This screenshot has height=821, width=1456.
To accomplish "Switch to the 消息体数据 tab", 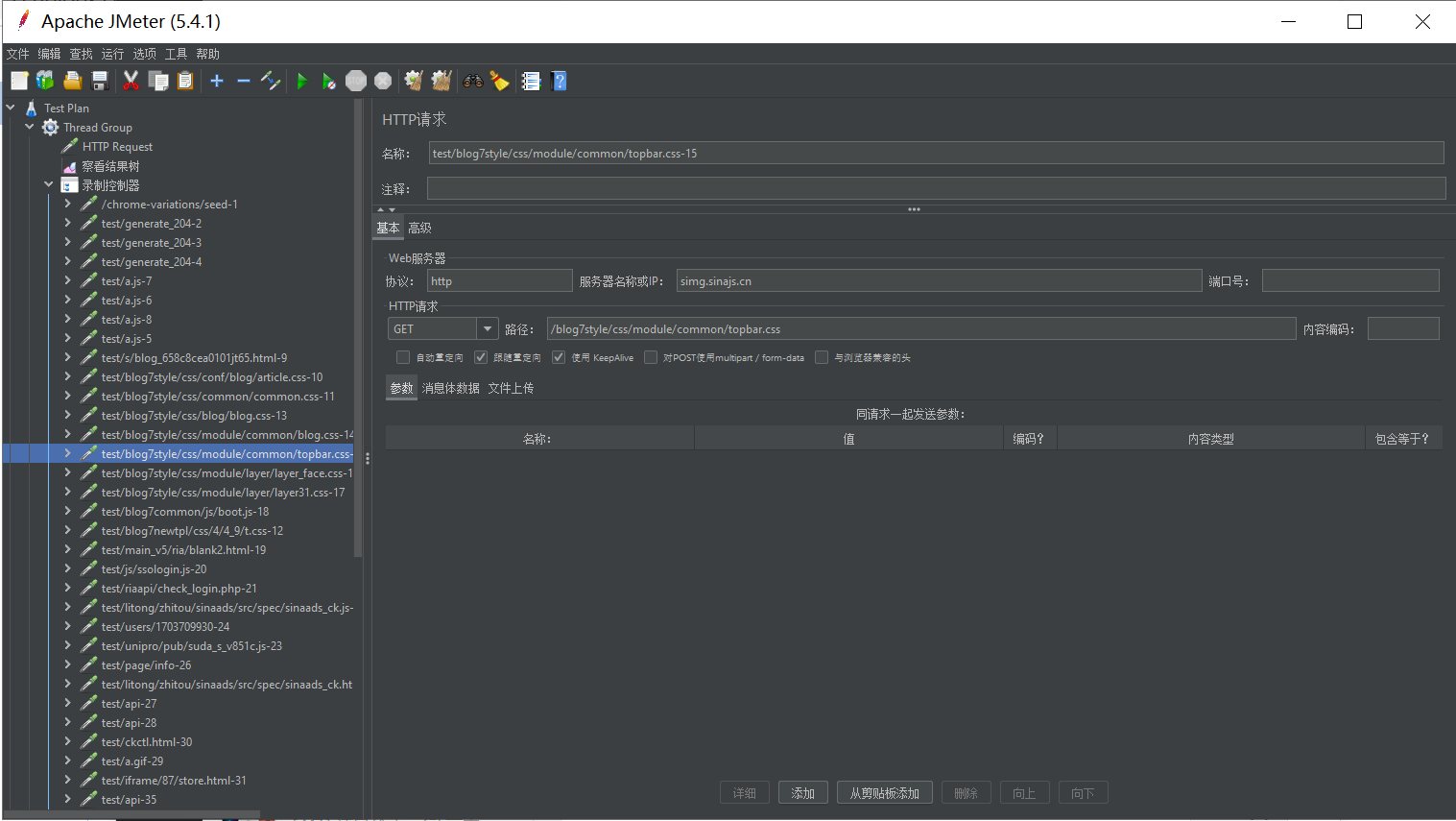I will coord(450,388).
